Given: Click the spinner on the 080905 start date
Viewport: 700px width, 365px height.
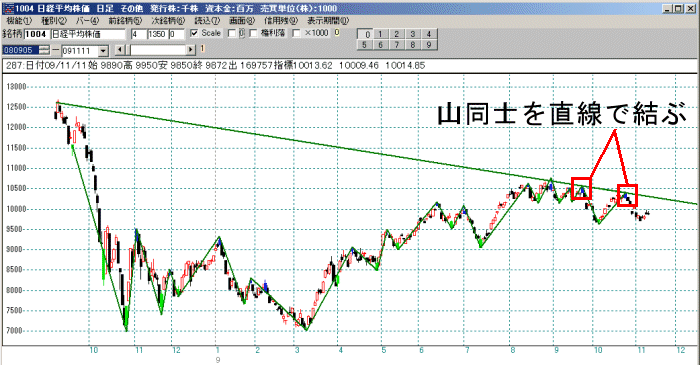Looking at the screenshot, I should pyautogui.click(x=44, y=50).
